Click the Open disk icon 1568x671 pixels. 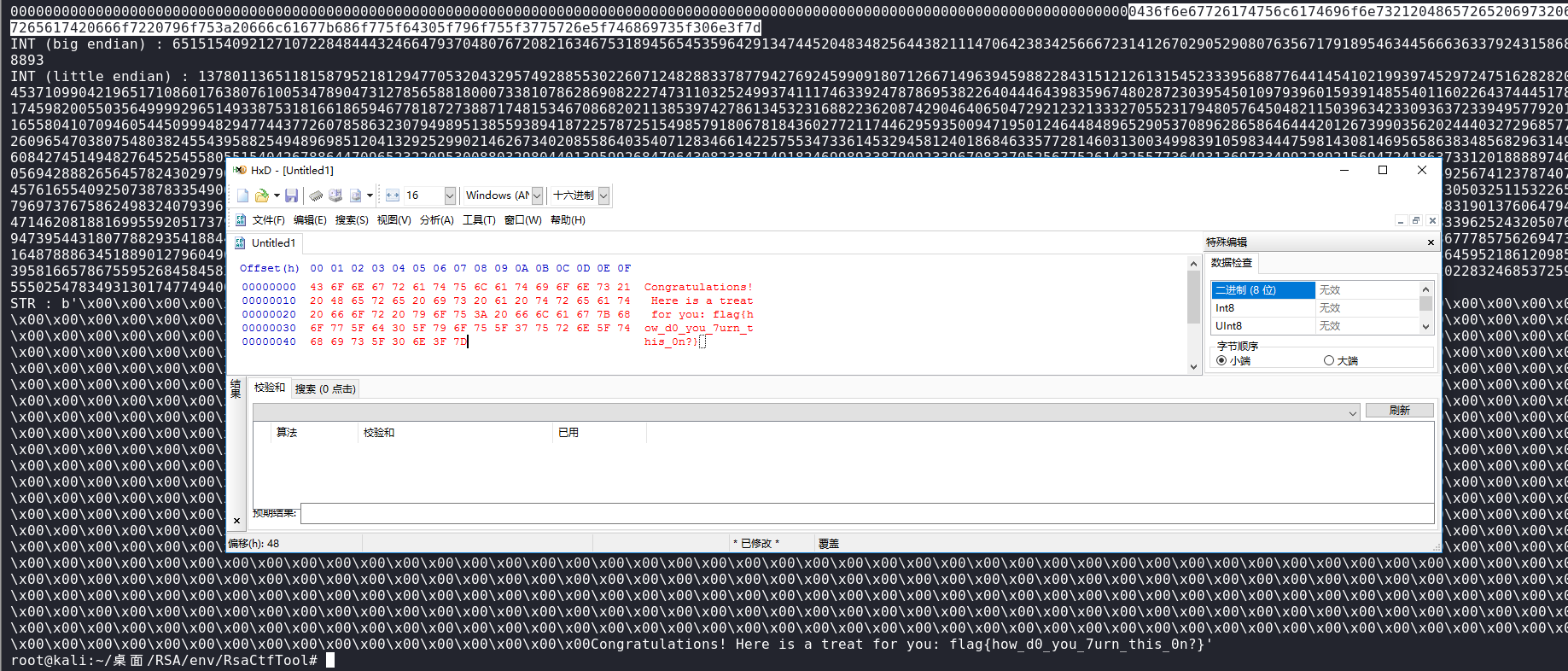(335, 195)
